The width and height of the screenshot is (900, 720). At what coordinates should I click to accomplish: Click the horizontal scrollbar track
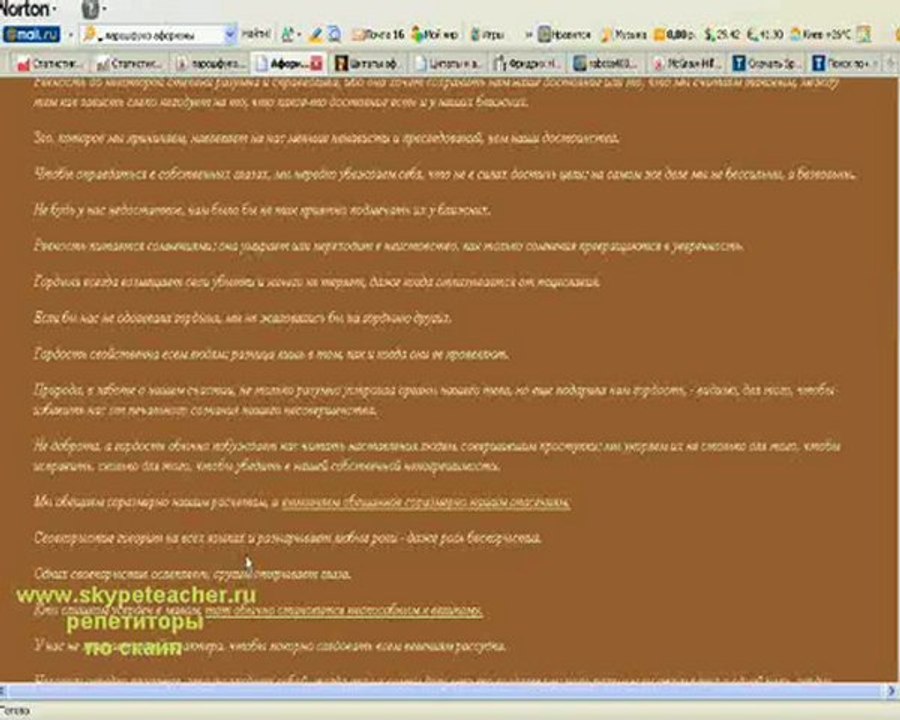pos(442,691)
